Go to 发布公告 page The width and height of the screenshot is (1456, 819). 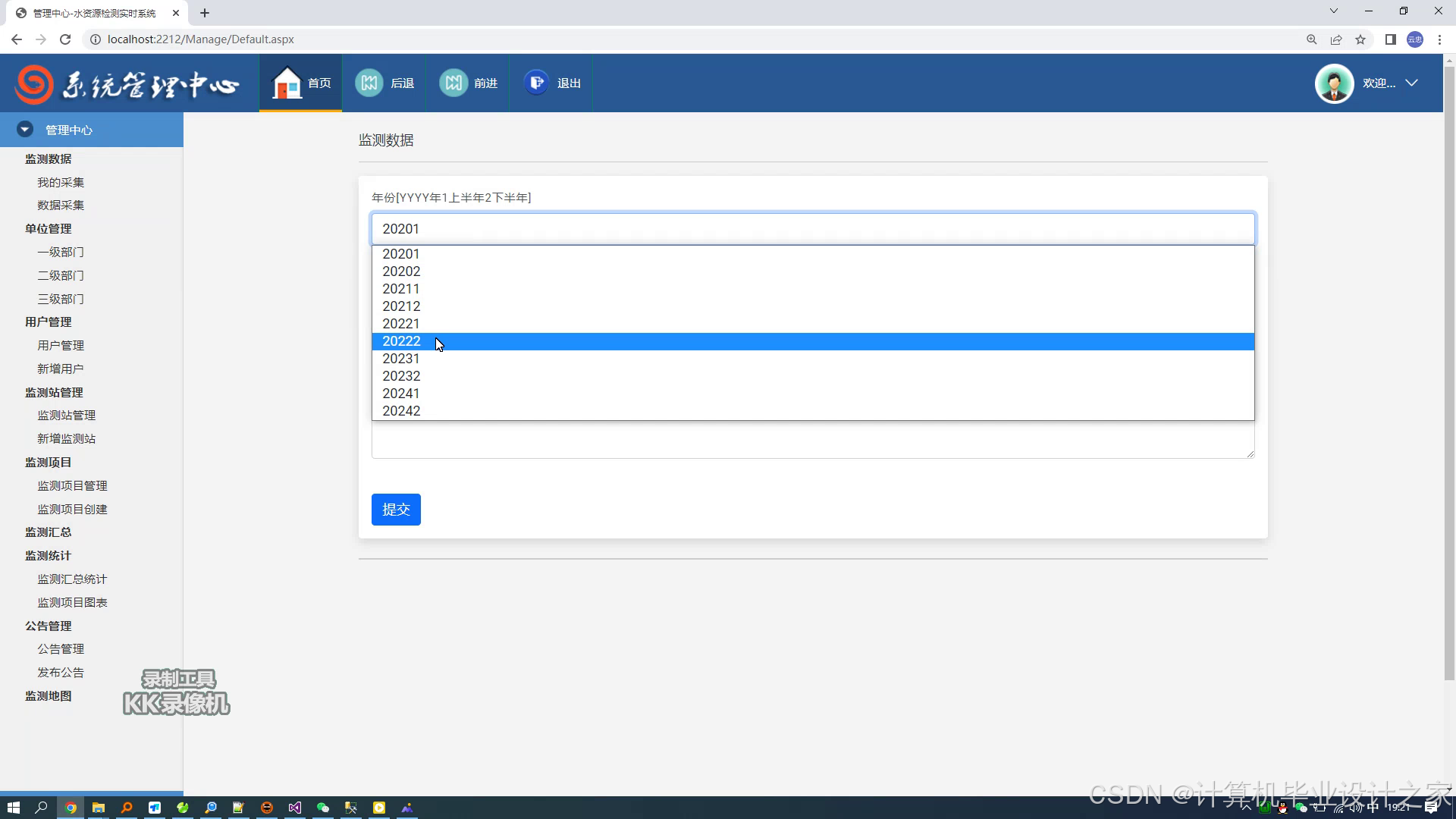(x=61, y=673)
